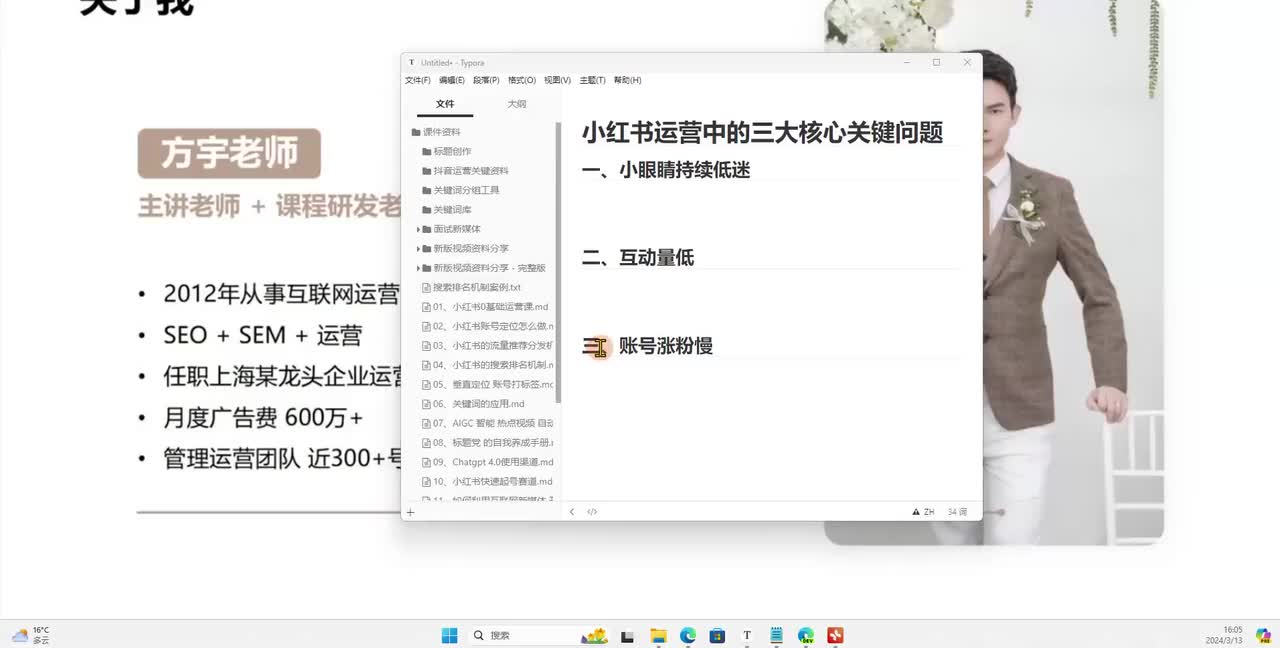Click heading 二、互动量低
Viewport: 1280px width, 648px height.
point(638,258)
